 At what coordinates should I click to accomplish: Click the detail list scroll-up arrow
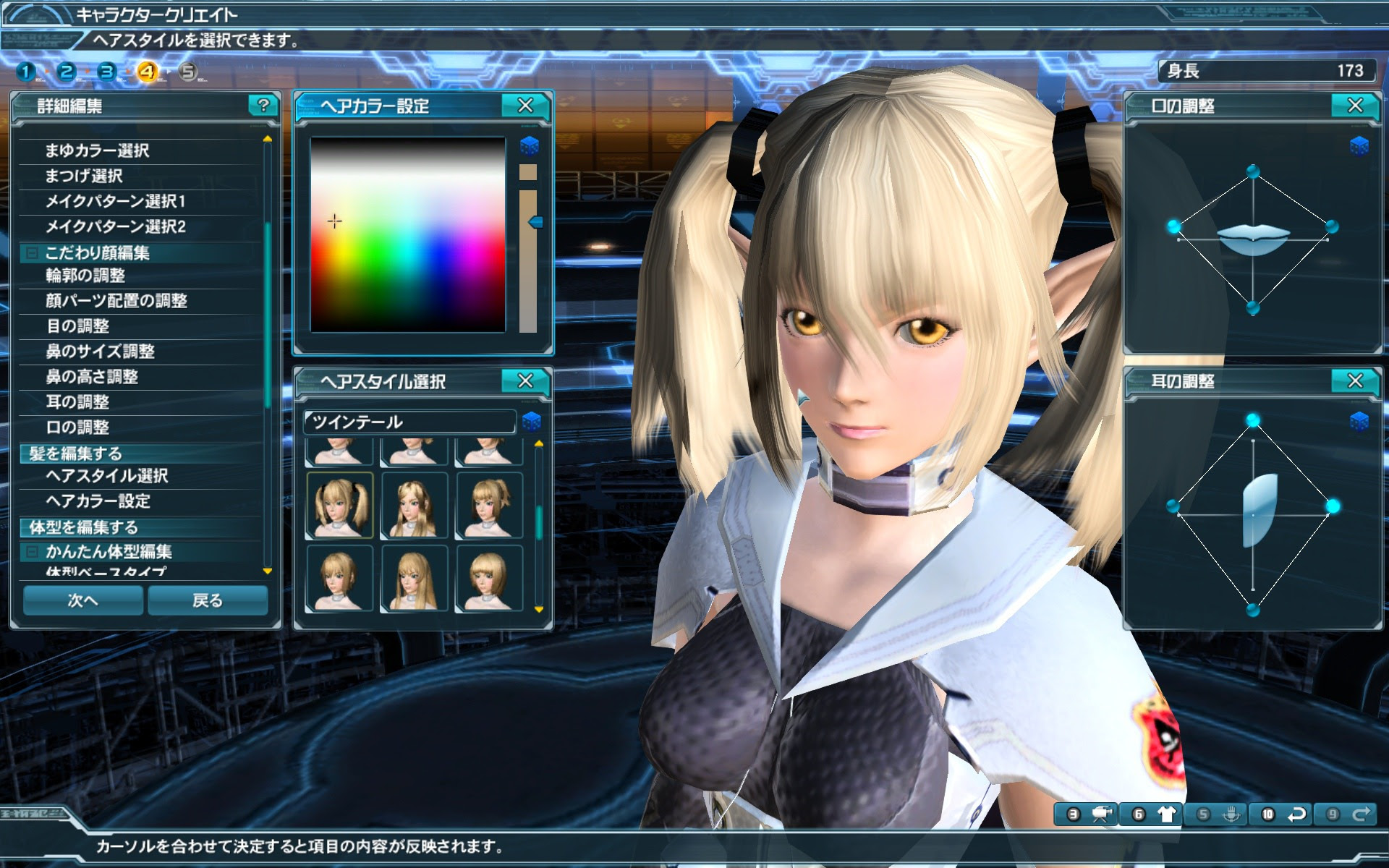pos(268,139)
